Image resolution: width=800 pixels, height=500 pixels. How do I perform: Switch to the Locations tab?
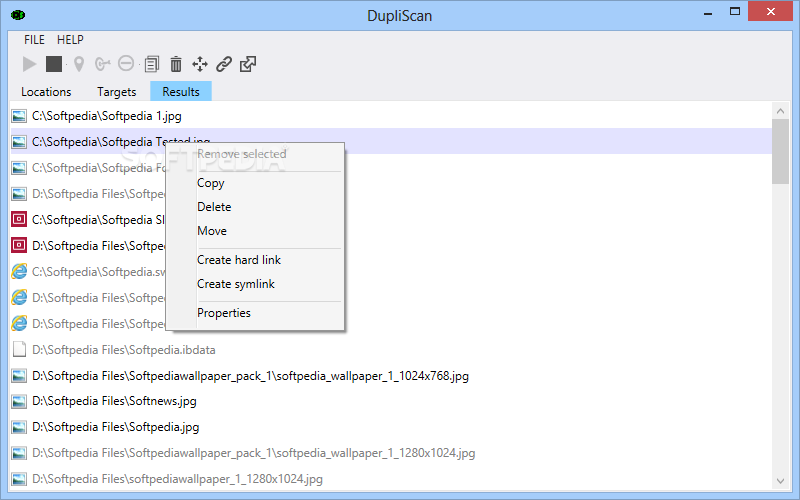pyautogui.click(x=46, y=92)
